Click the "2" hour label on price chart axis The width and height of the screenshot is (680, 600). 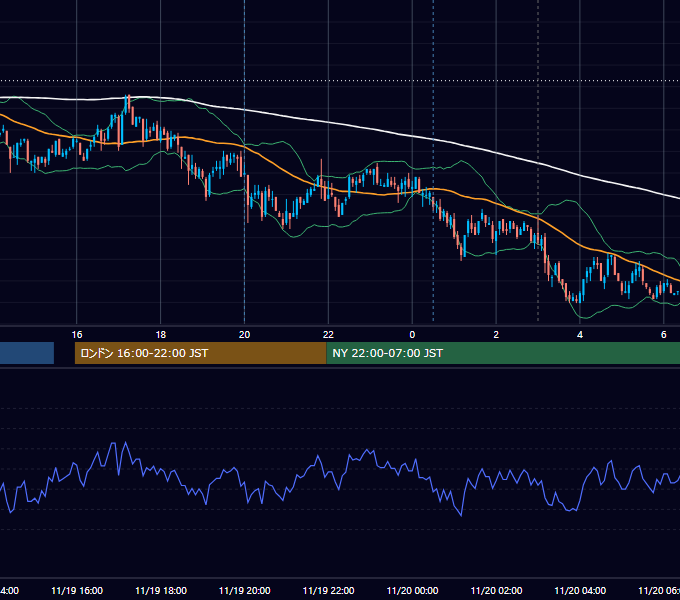click(496, 334)
